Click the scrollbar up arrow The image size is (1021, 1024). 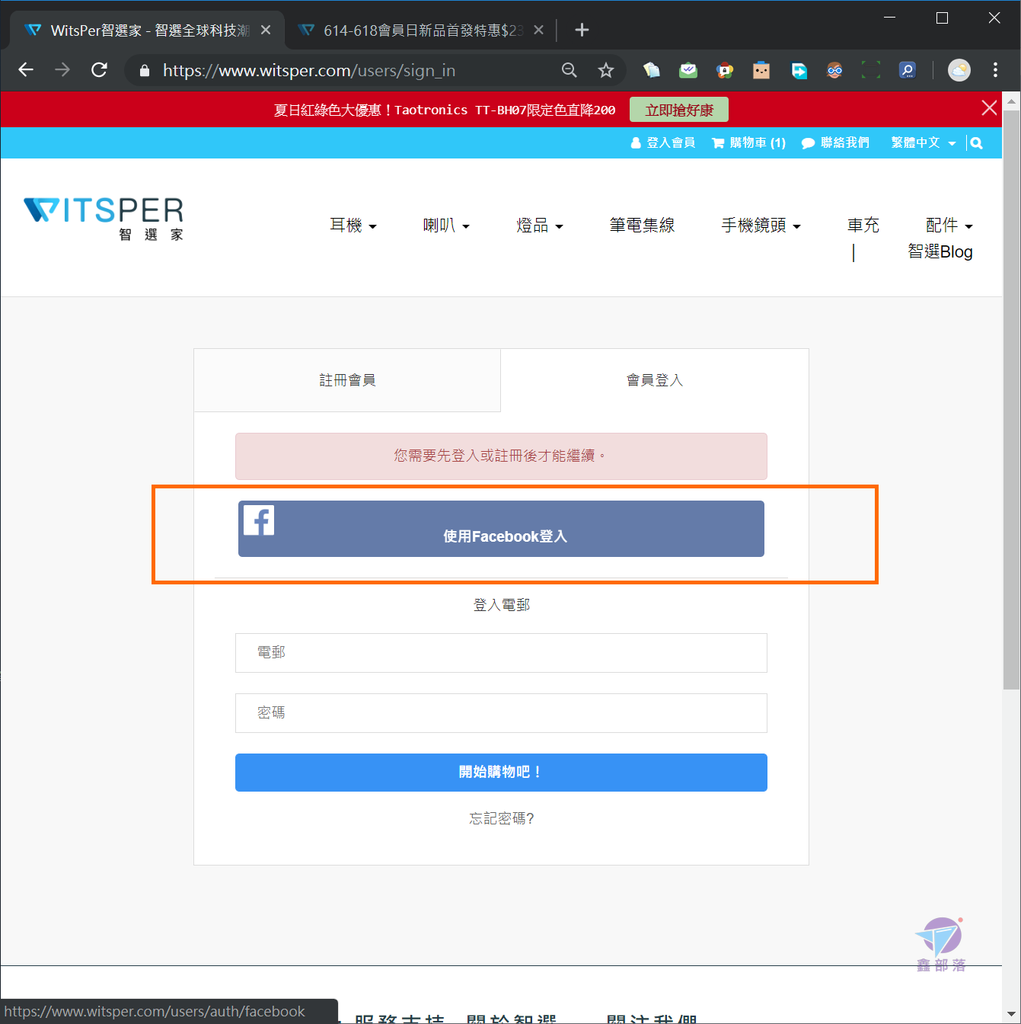coord(1012,101)
